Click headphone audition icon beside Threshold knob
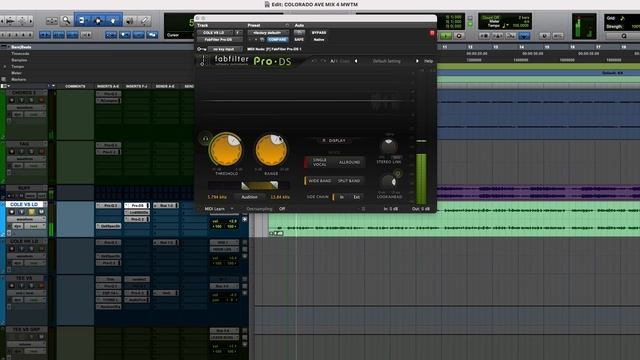640x360 pixels. [x=205, y=139]
